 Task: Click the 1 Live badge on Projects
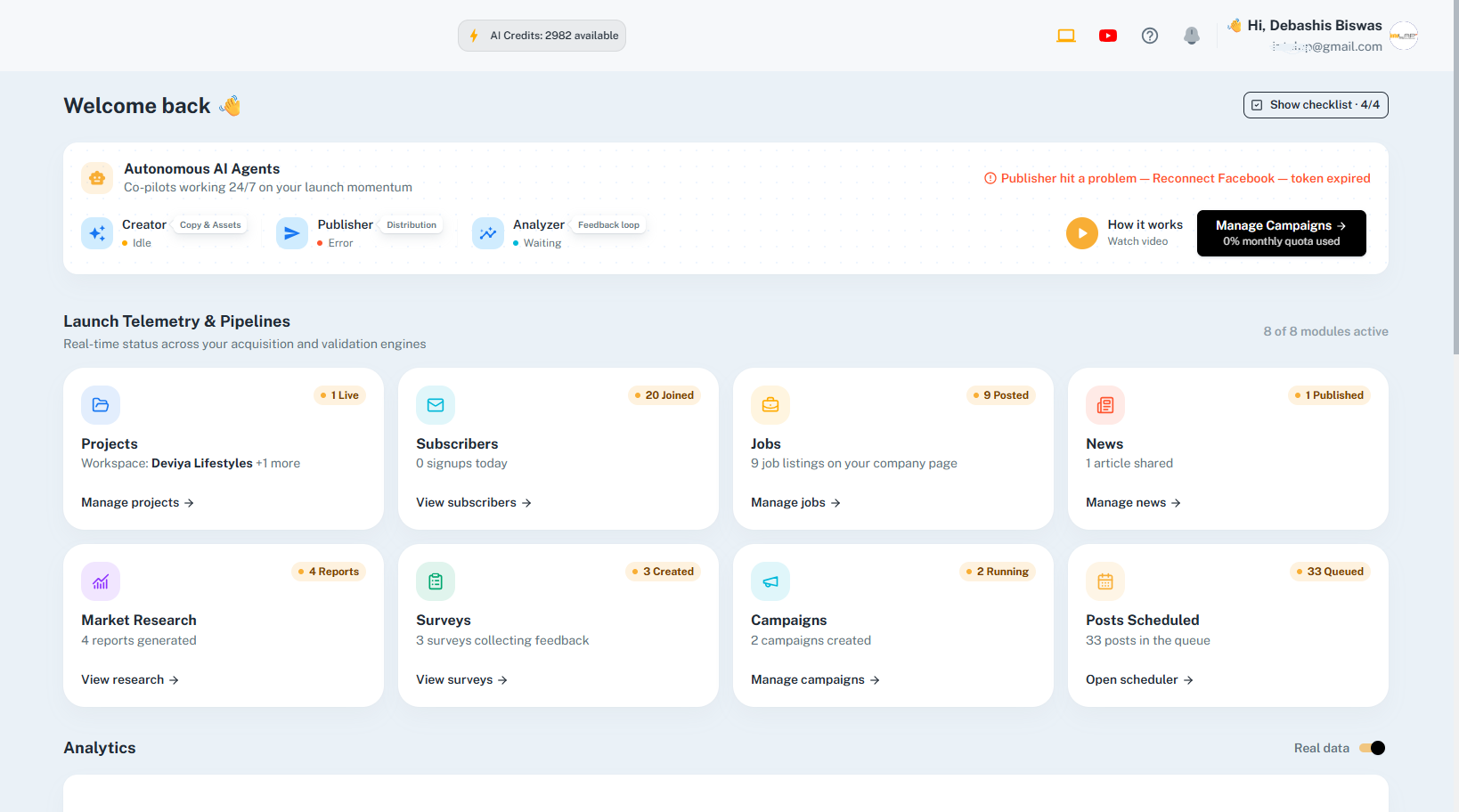click(x=339, y=395)
